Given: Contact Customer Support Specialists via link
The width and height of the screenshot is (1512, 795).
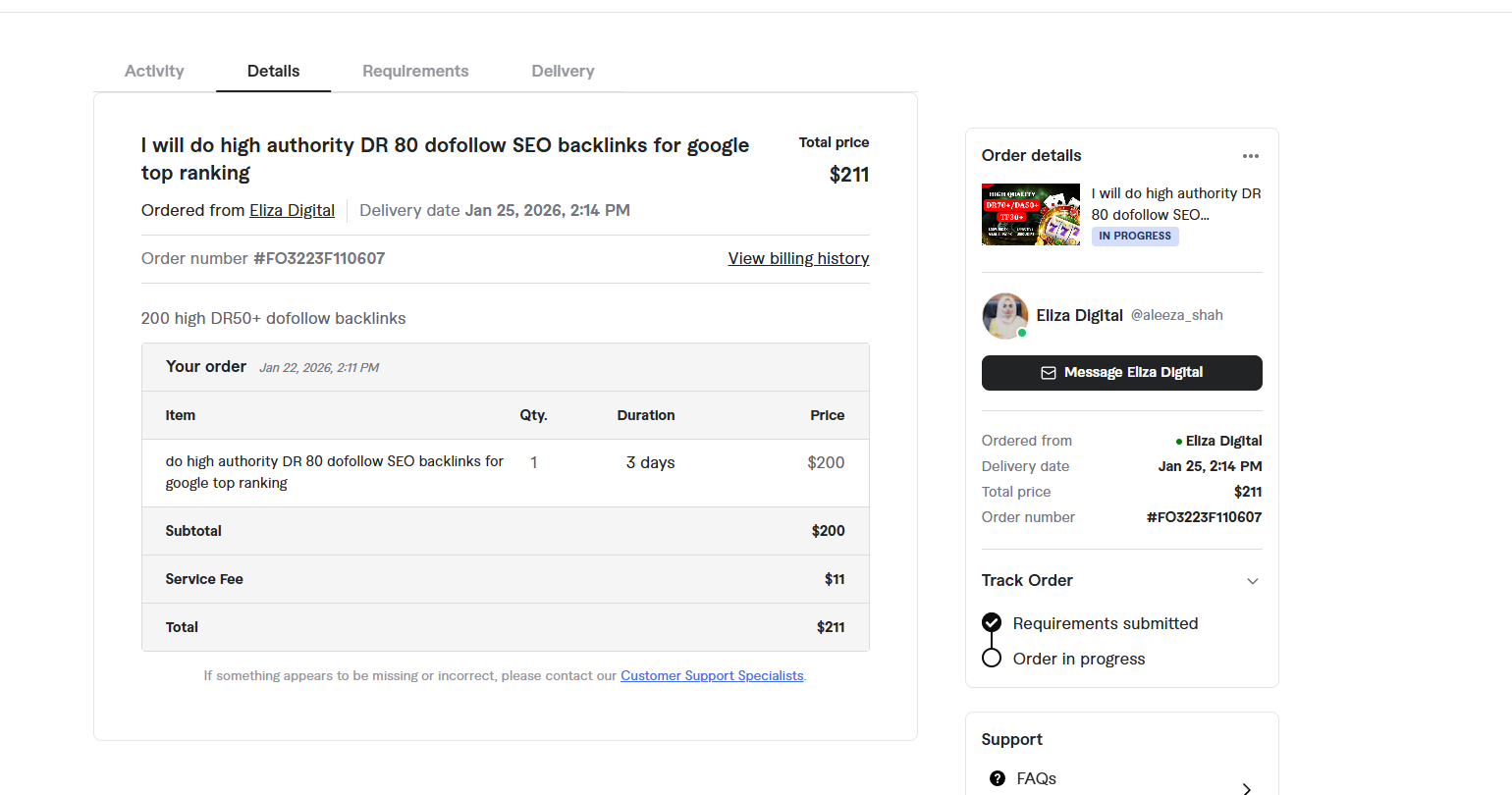Looking at the screenshot, I should coord(712,675).
